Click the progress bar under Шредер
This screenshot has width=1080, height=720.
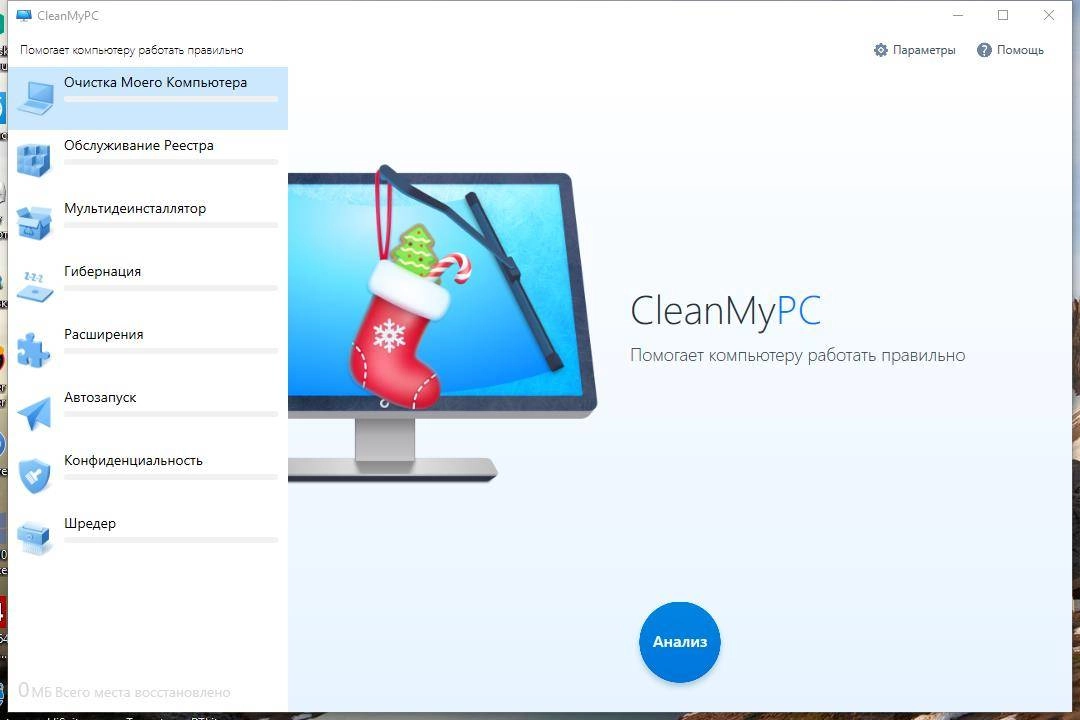point(171,540)
